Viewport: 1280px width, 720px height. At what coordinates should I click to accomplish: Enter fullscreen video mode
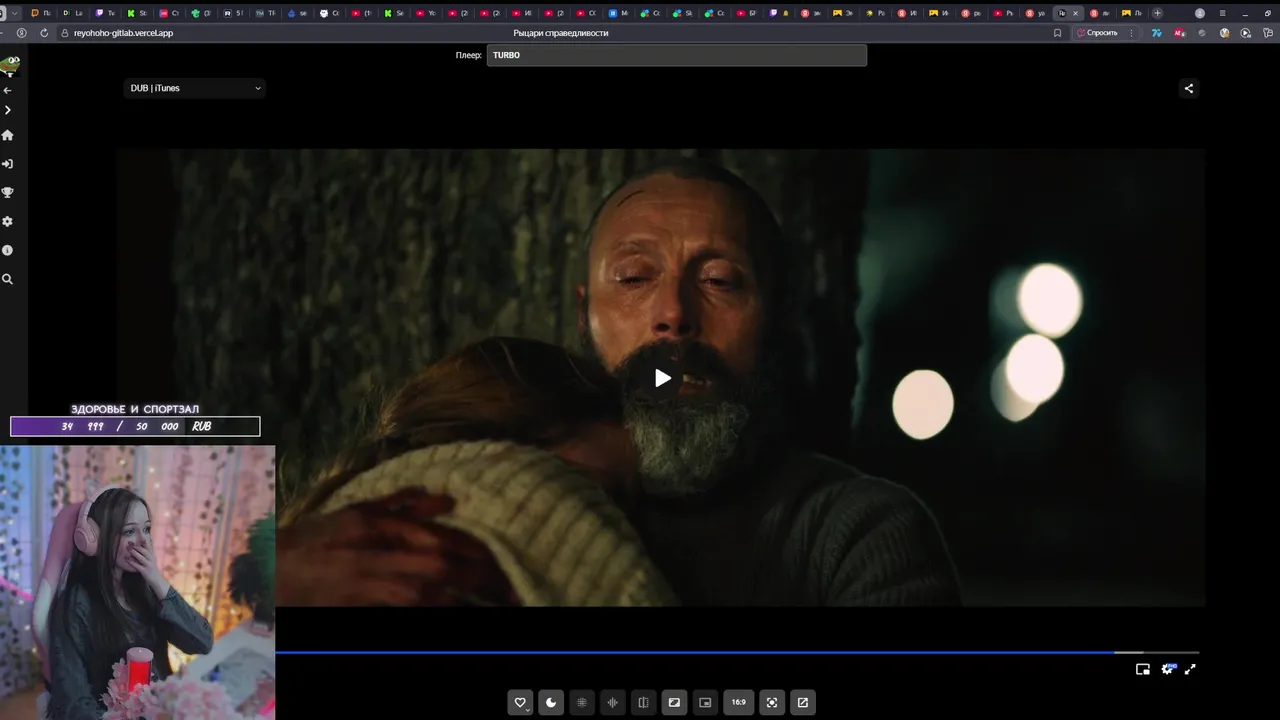(1190, 669)
